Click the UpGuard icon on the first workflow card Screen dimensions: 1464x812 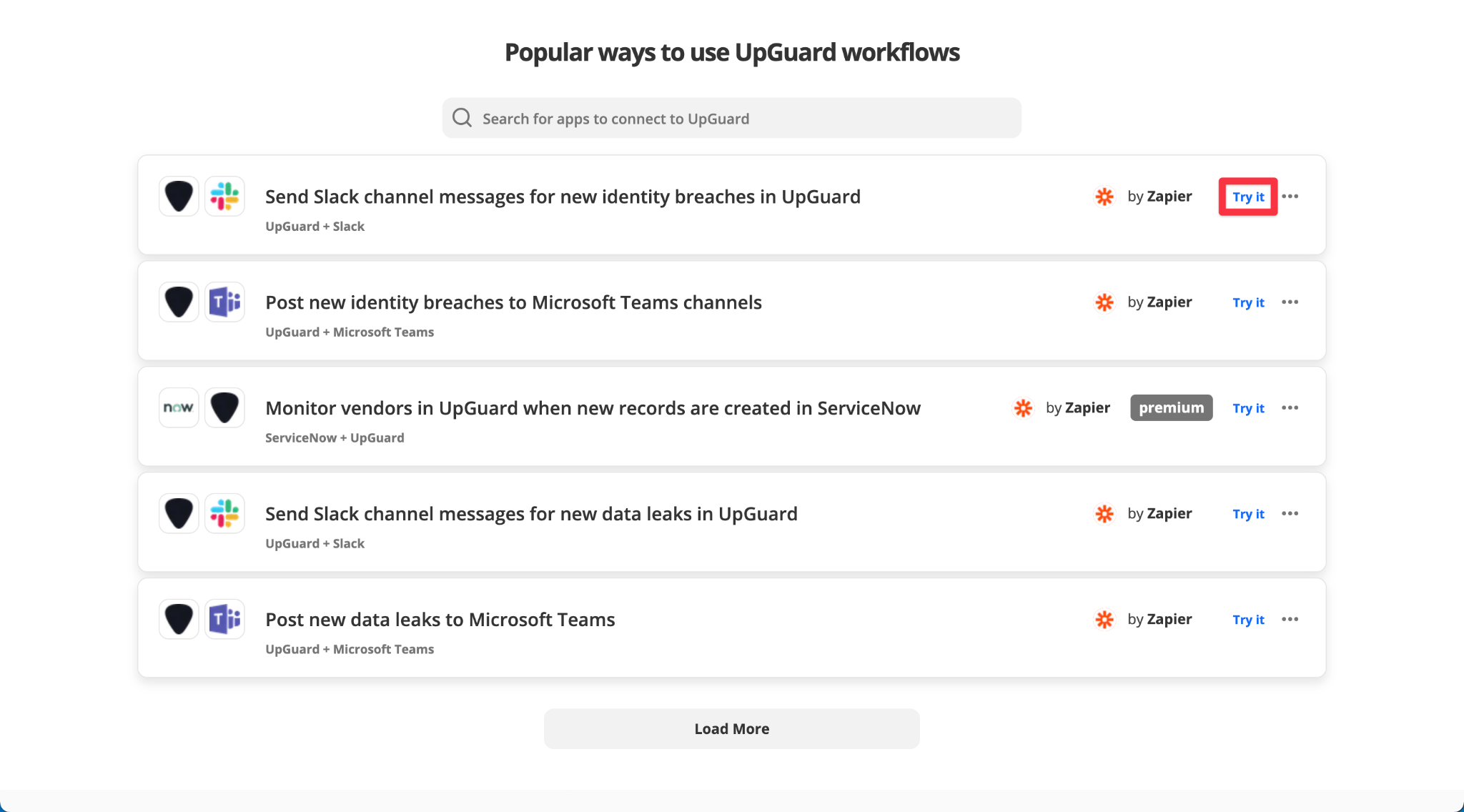point(178,196)
